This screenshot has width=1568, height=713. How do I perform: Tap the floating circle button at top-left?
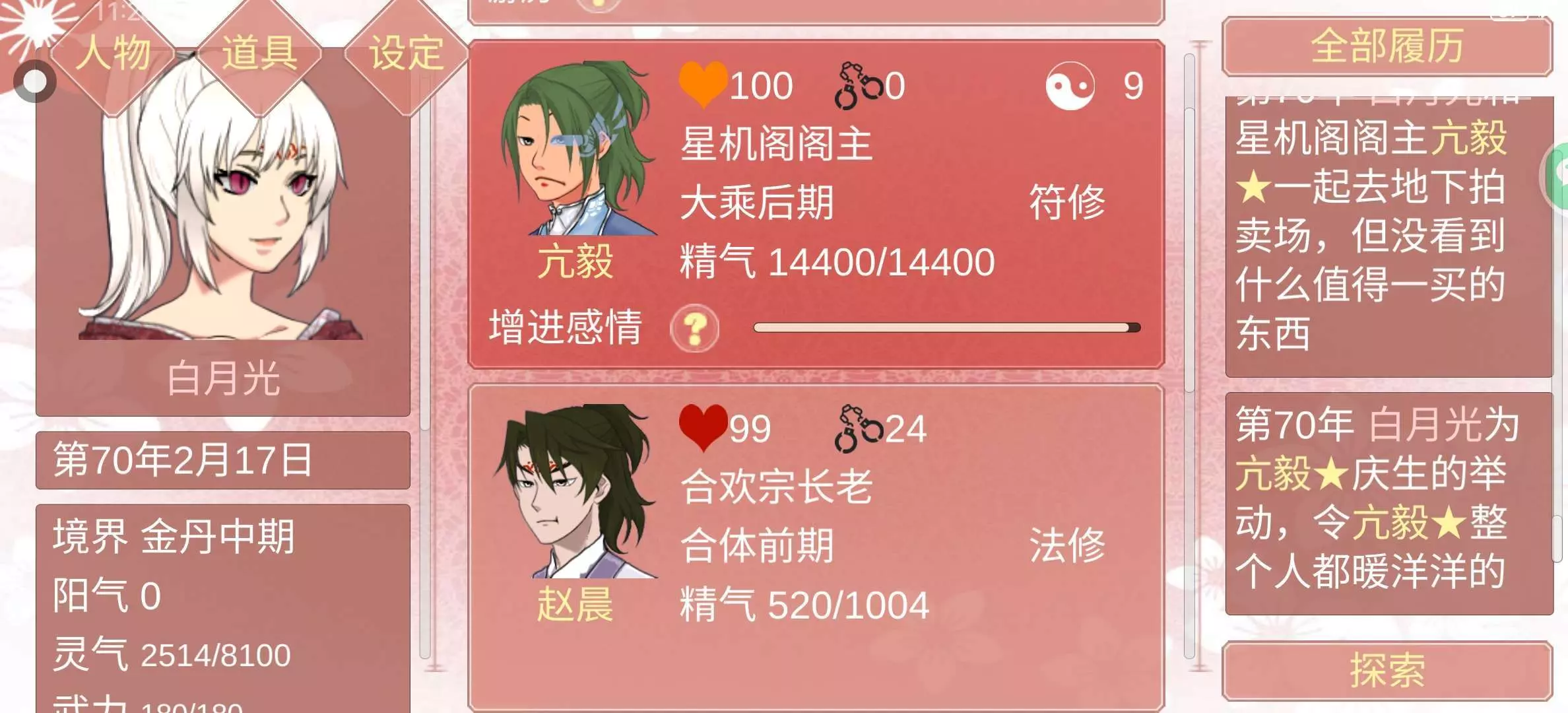coord(35,81)
